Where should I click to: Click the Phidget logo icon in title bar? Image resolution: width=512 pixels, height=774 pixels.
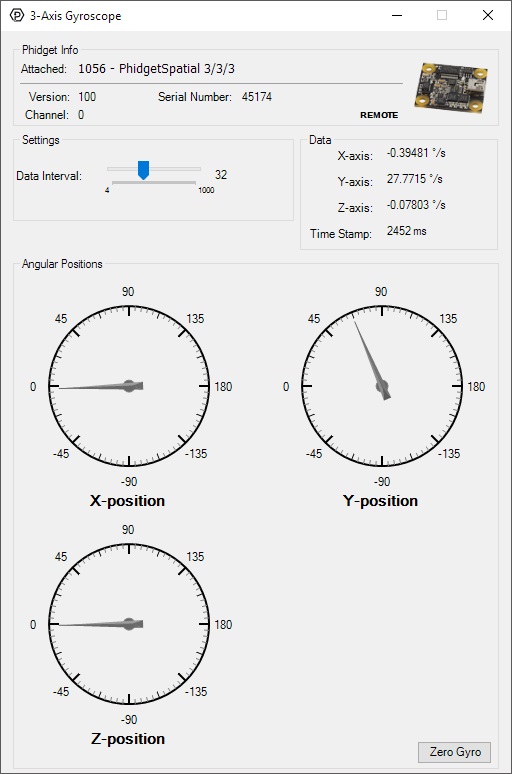tap(17, 15)
